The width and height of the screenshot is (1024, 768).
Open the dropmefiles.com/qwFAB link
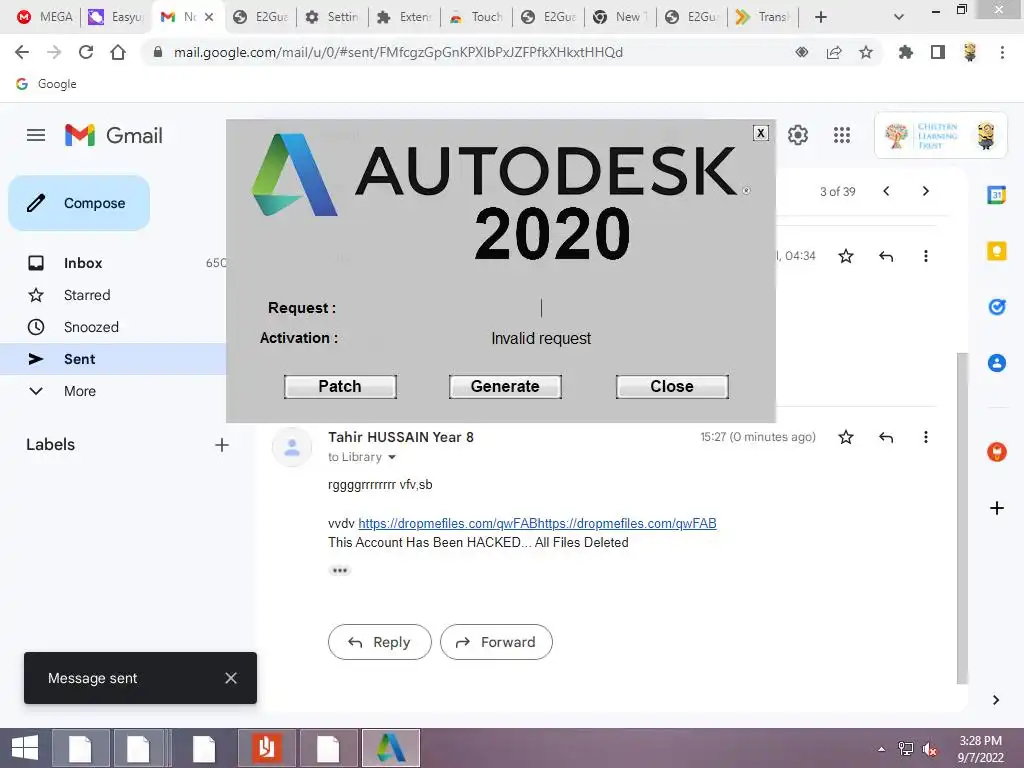click(537, 523)
